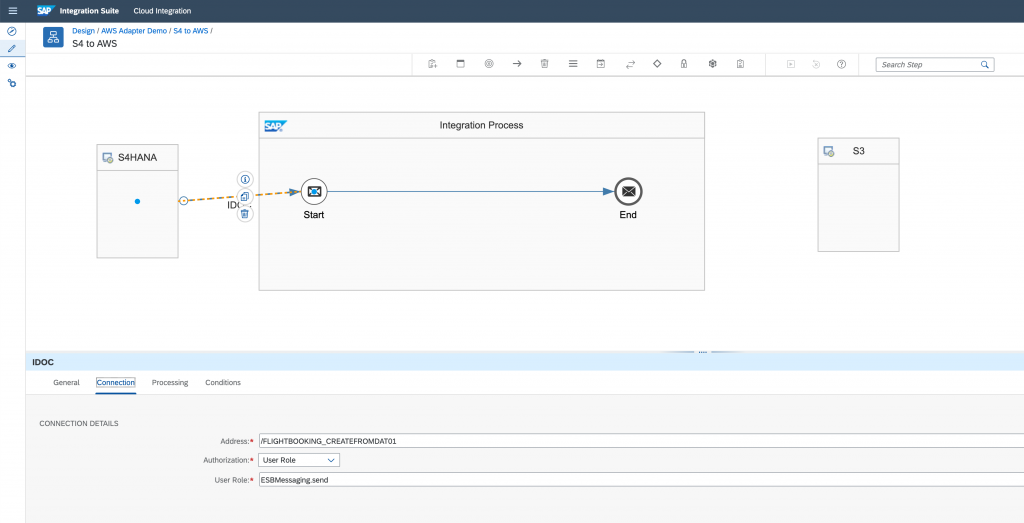Open the Help question mark icon
The image size is (1024, 523).
[842, 64]
